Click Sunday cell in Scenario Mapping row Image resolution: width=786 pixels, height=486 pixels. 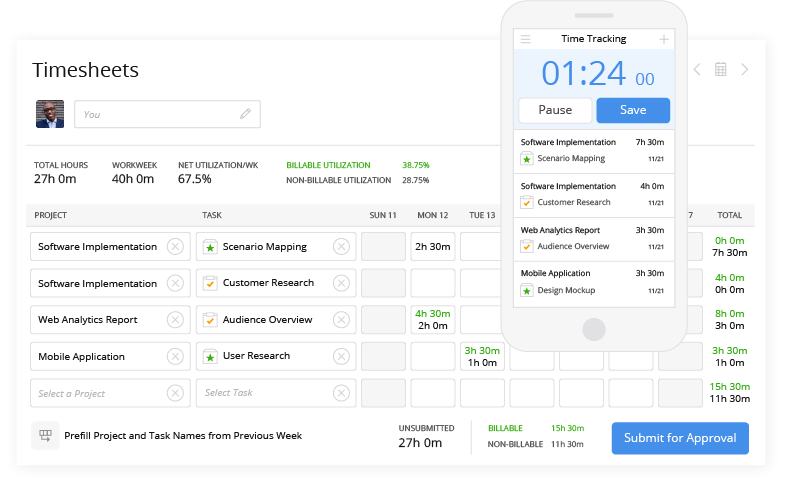383,247
